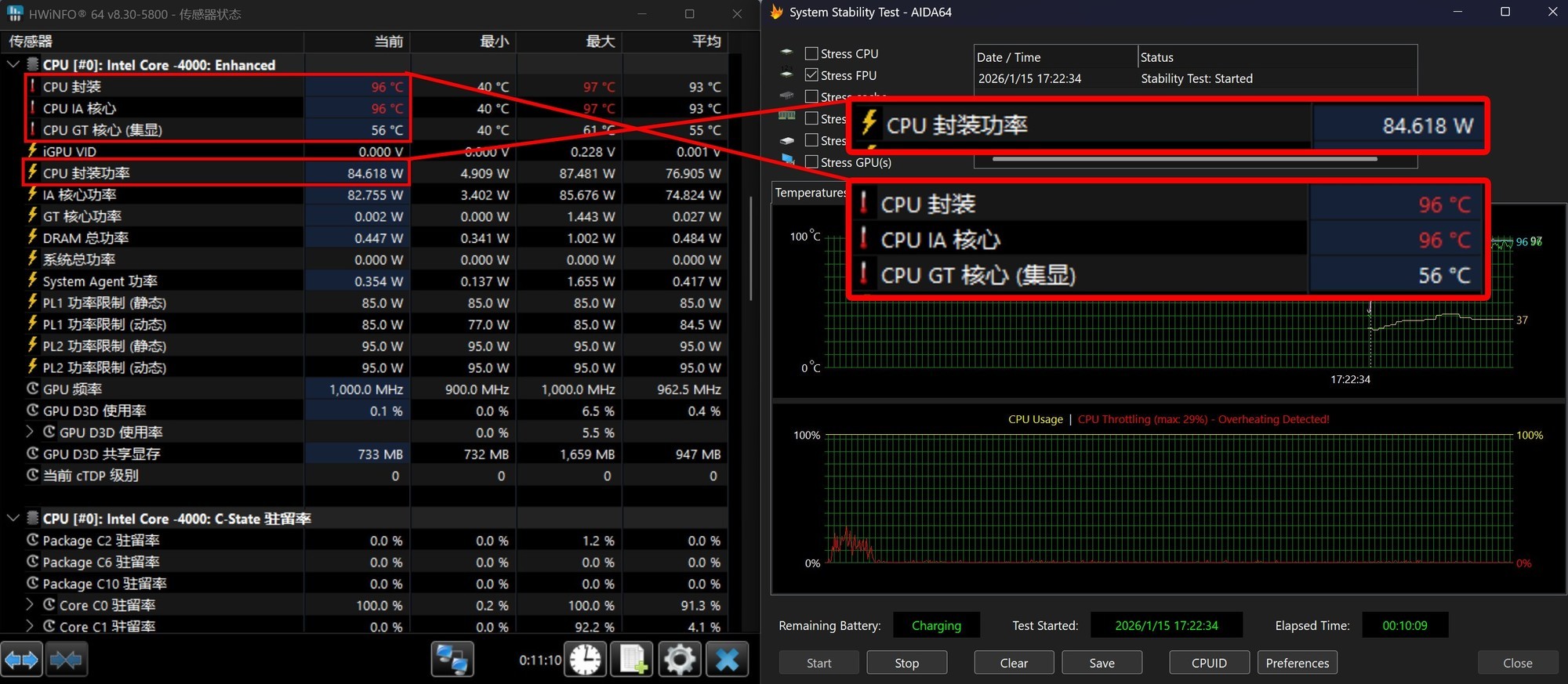Screen dimensions: 1568x684
Task: Click clock icon beside Package C2 驻留率
Action: click(33, 540)
